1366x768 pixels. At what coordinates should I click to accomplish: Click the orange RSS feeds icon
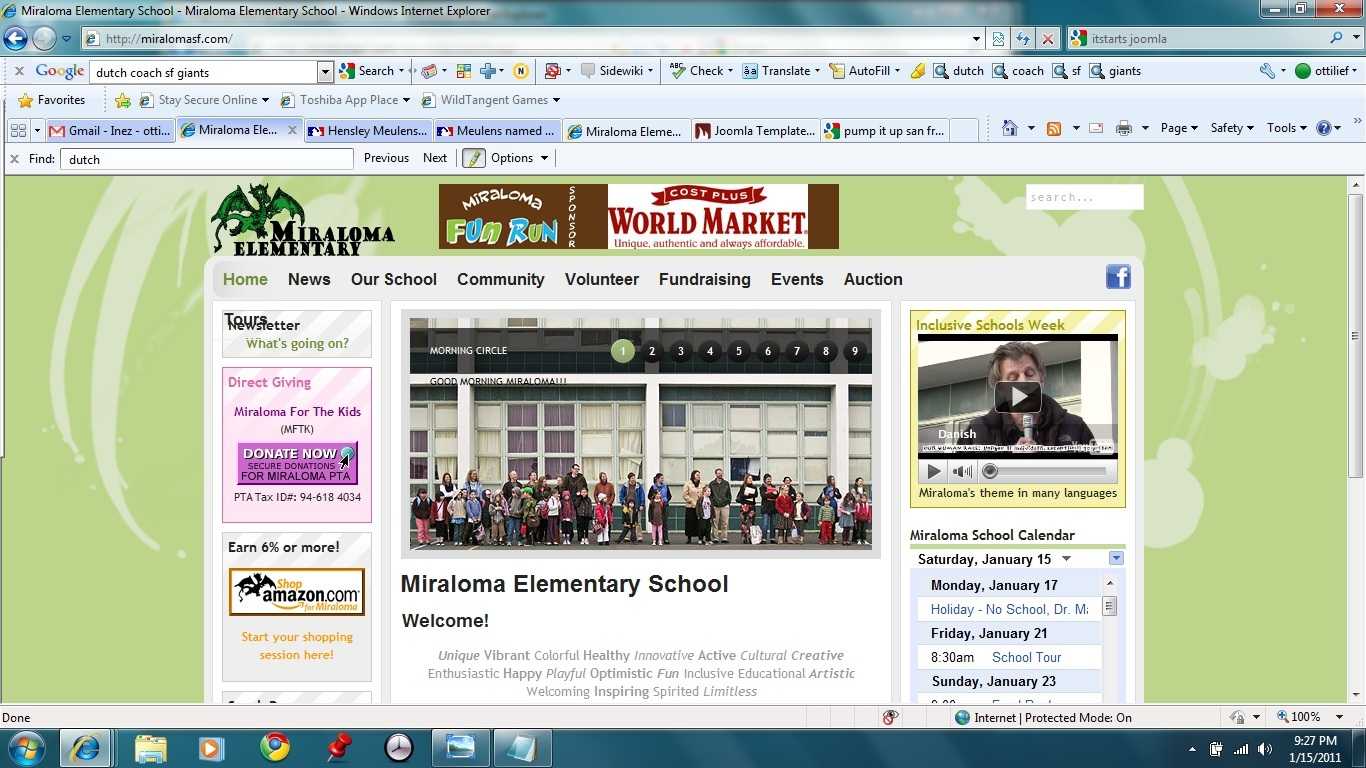[1053, 128]
